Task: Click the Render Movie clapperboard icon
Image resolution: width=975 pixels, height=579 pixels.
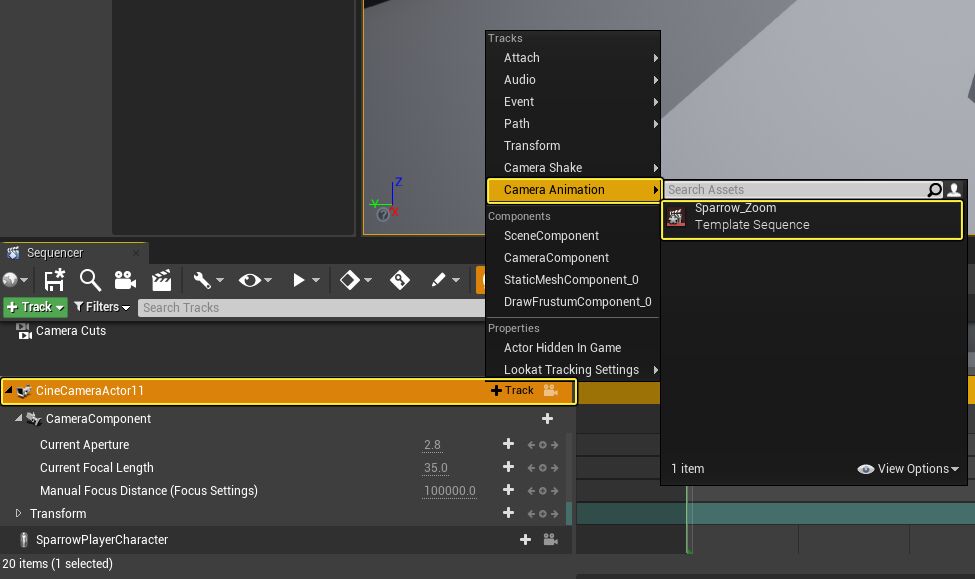Action: [x=161, y=281]
